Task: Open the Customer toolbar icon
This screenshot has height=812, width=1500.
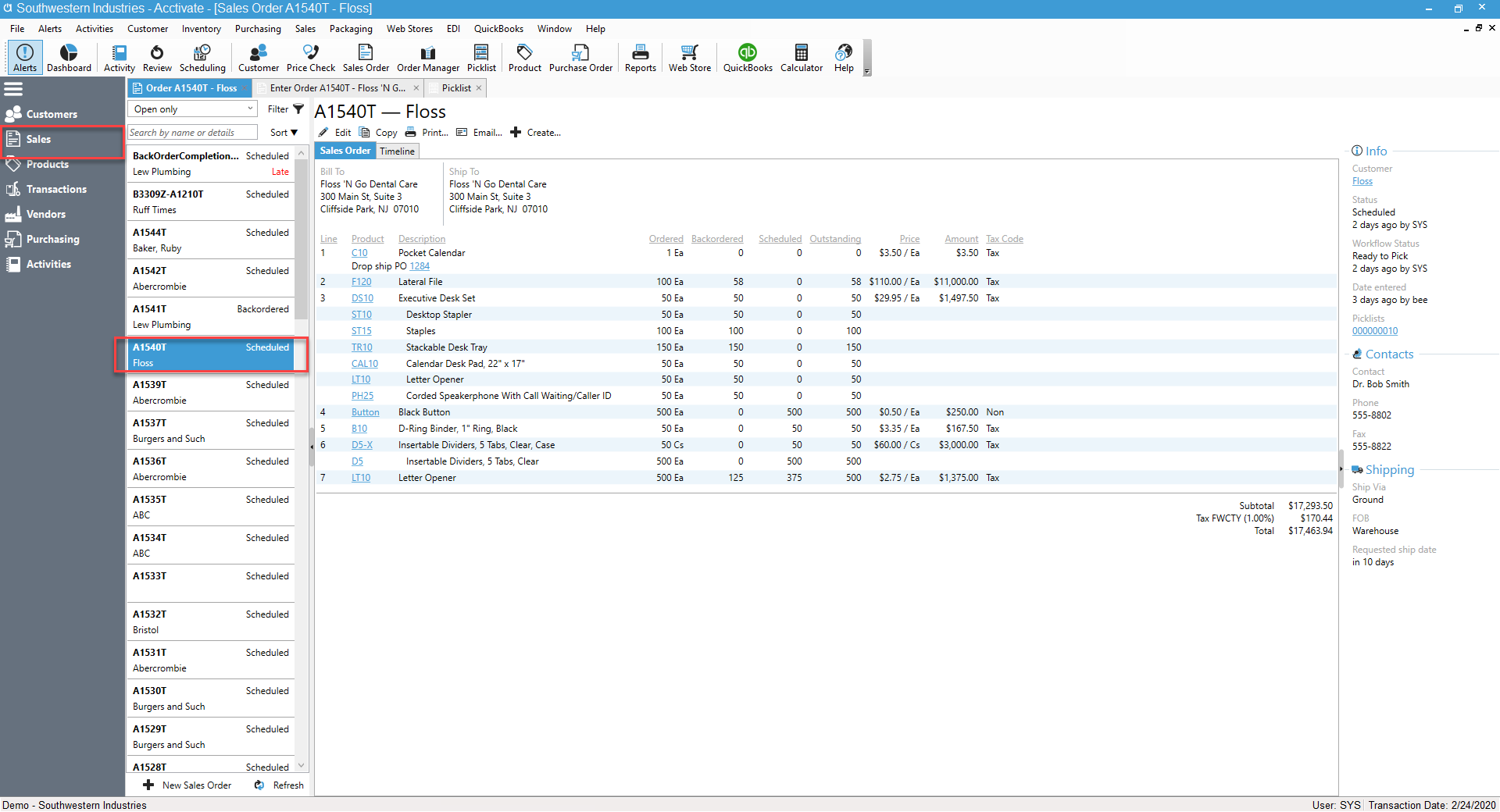Action: point(259,58)
